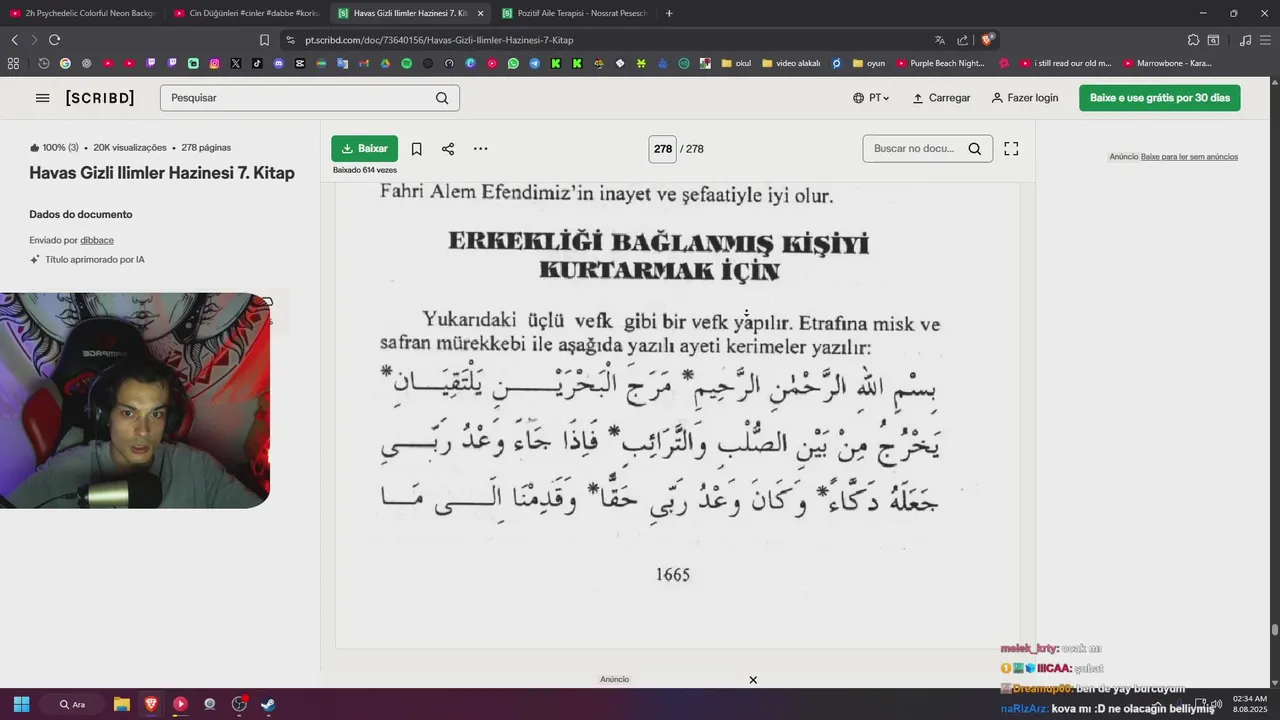The width and height of the screenshot is (1280, 720).
Task: Click the TikTok bookmark icon
Action: point(257,63)
